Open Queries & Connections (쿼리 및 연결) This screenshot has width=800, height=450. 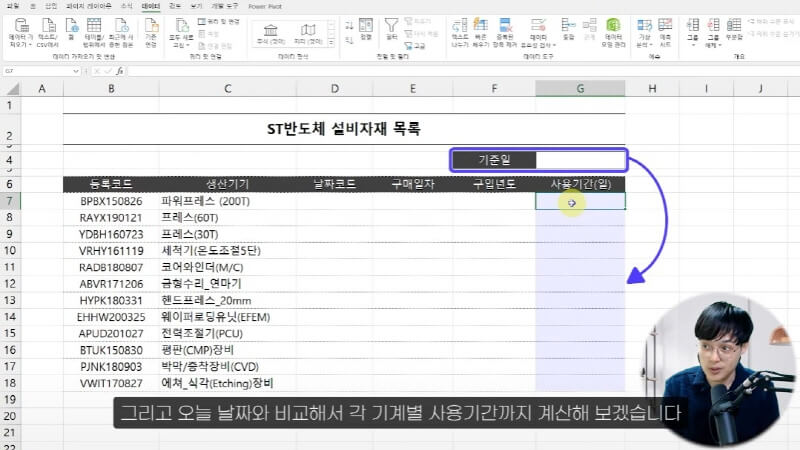point(218,21)
